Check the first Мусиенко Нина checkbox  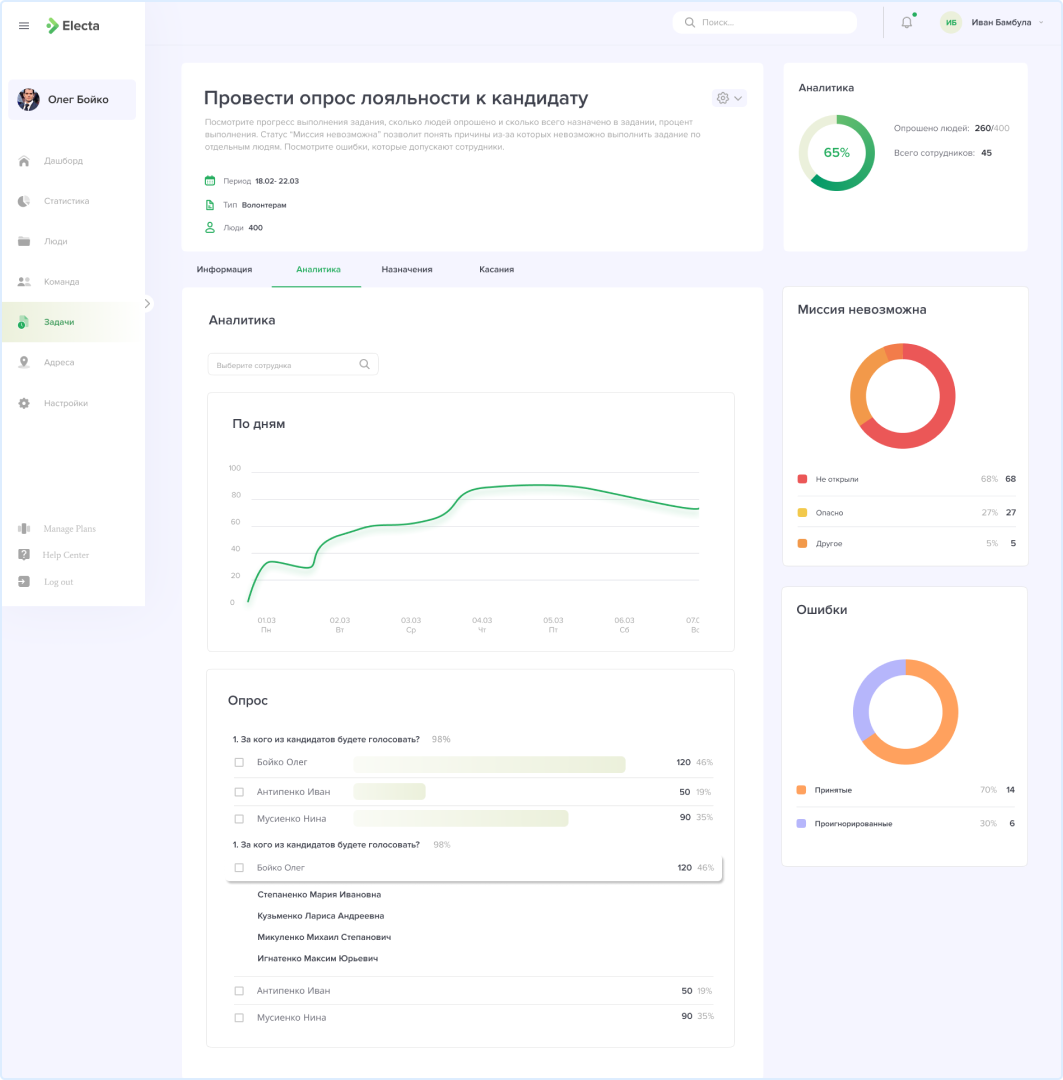click(239, 819)
